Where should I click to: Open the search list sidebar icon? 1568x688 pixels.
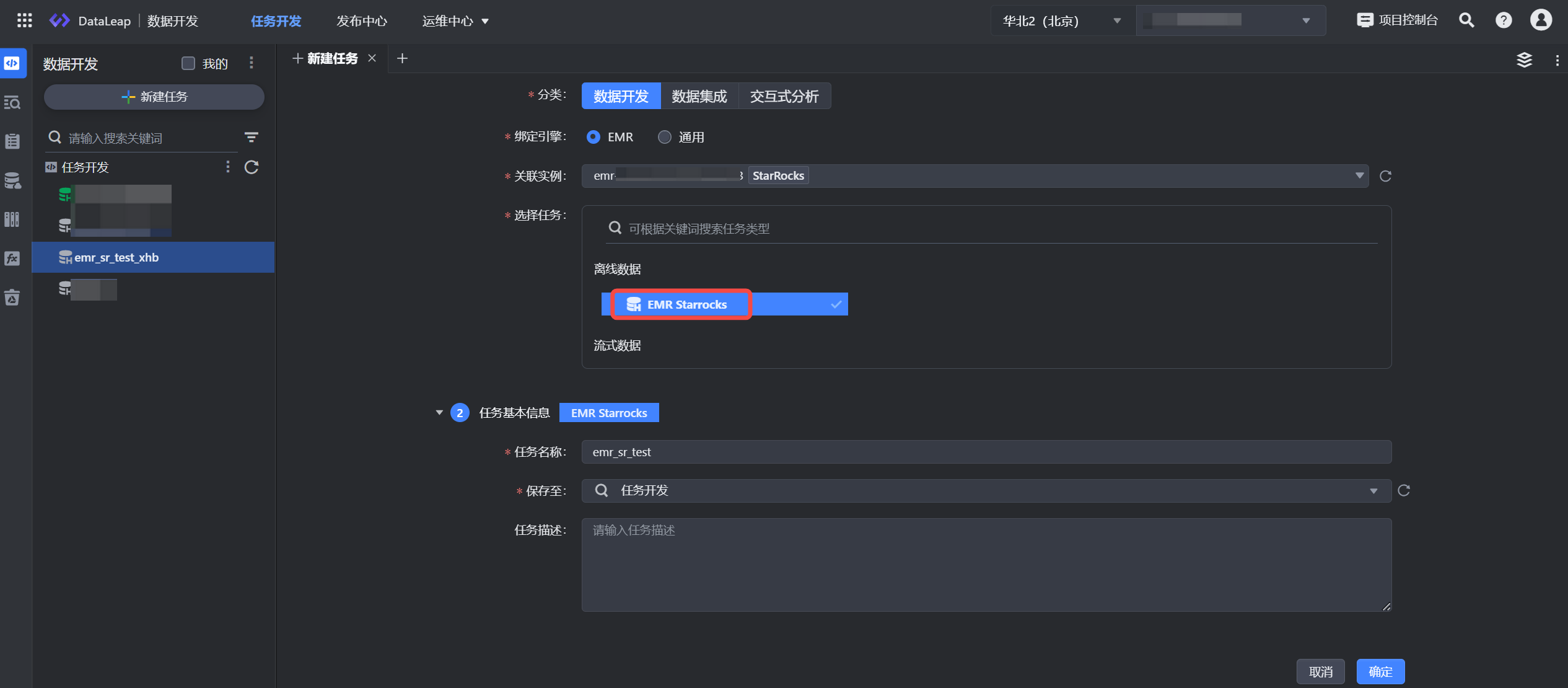(12, 102)
